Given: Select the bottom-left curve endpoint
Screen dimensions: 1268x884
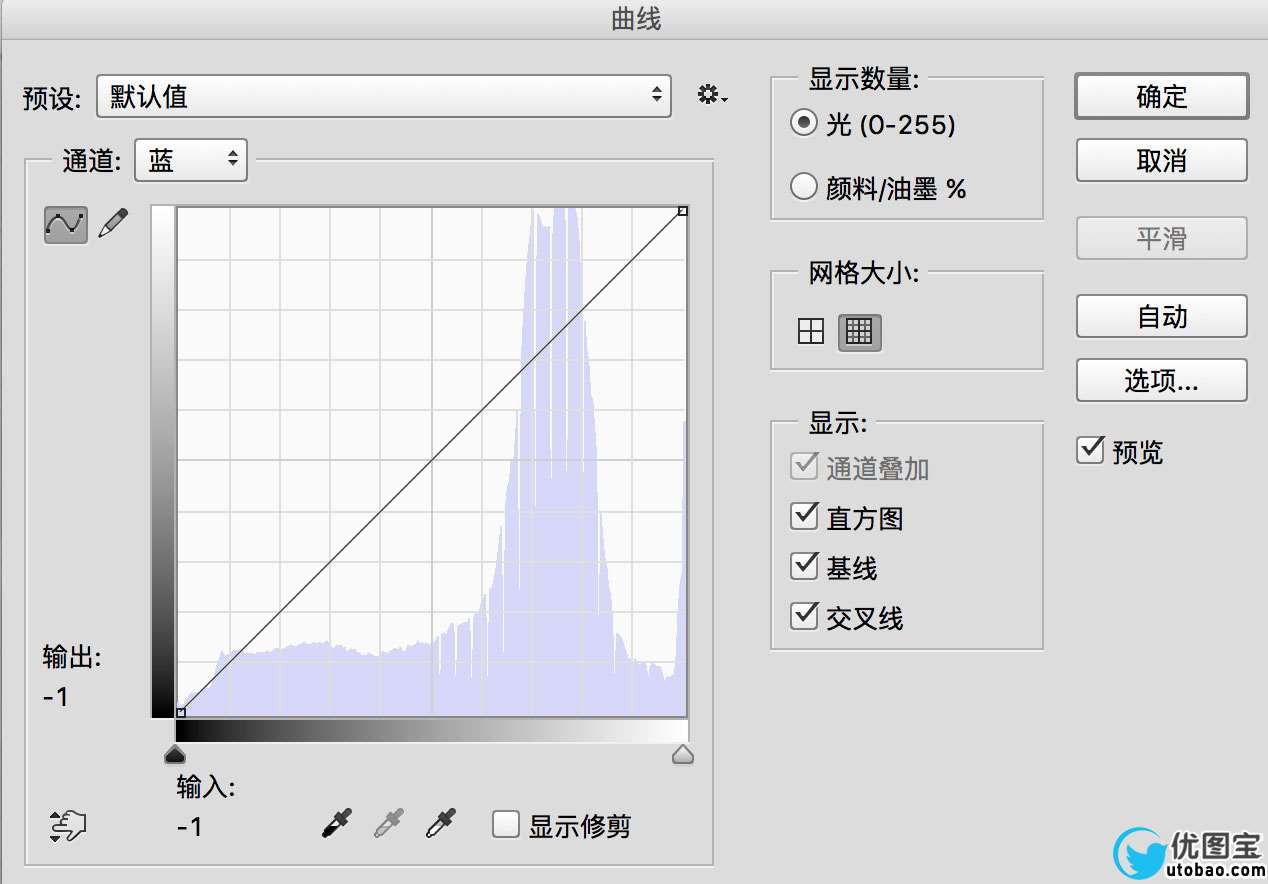Looking at the screenshot, I should [x=180, y=713].
